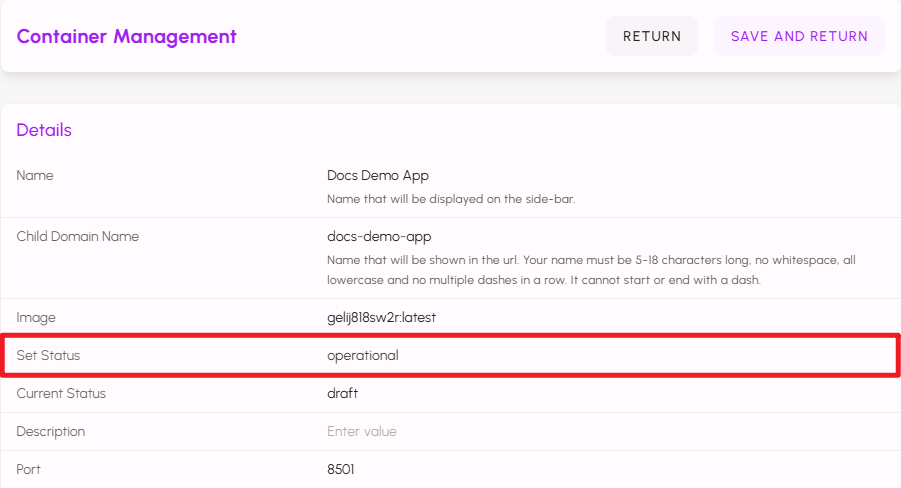Click the child domain URL rules hint

tap(591, 270)
